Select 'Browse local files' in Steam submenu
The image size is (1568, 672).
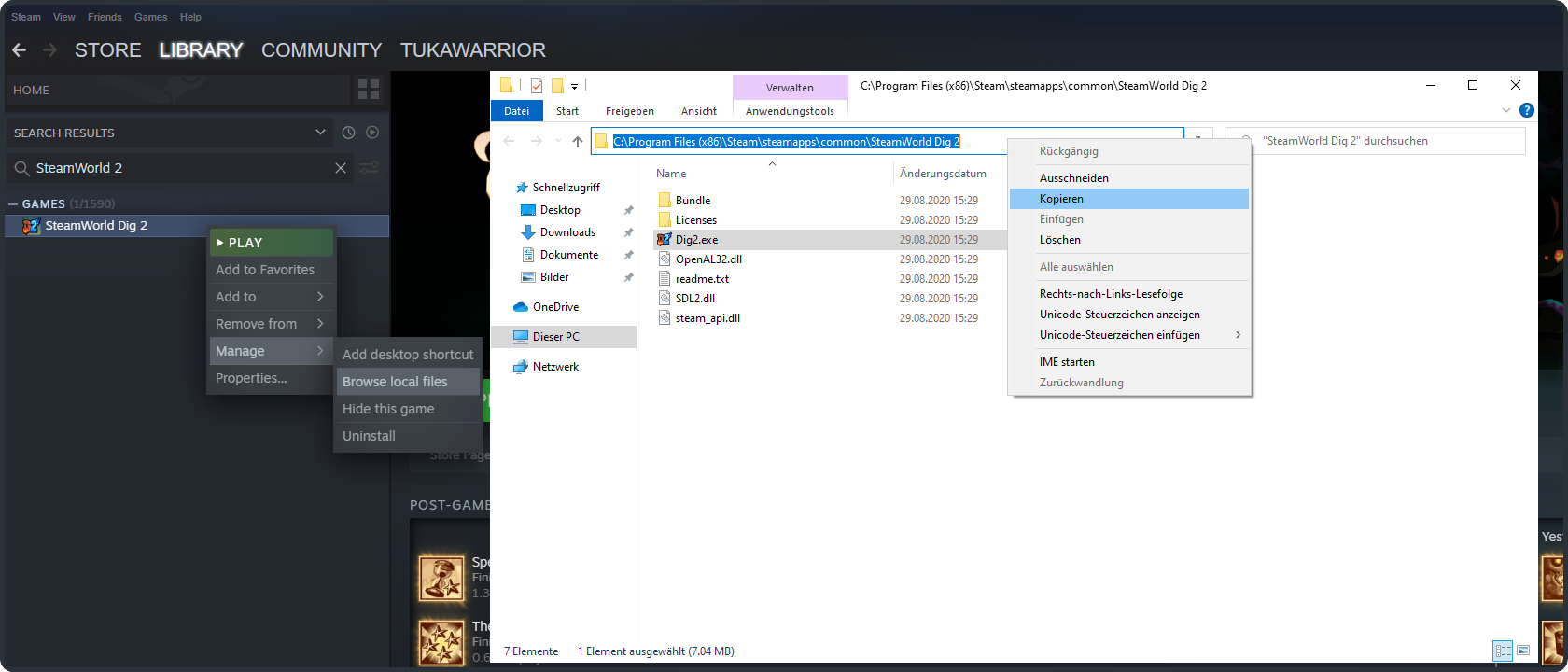pos(408,382)
